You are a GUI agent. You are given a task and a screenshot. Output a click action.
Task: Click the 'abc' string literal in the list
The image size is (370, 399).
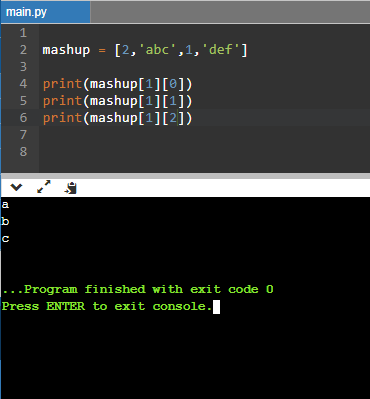[158, 50]
